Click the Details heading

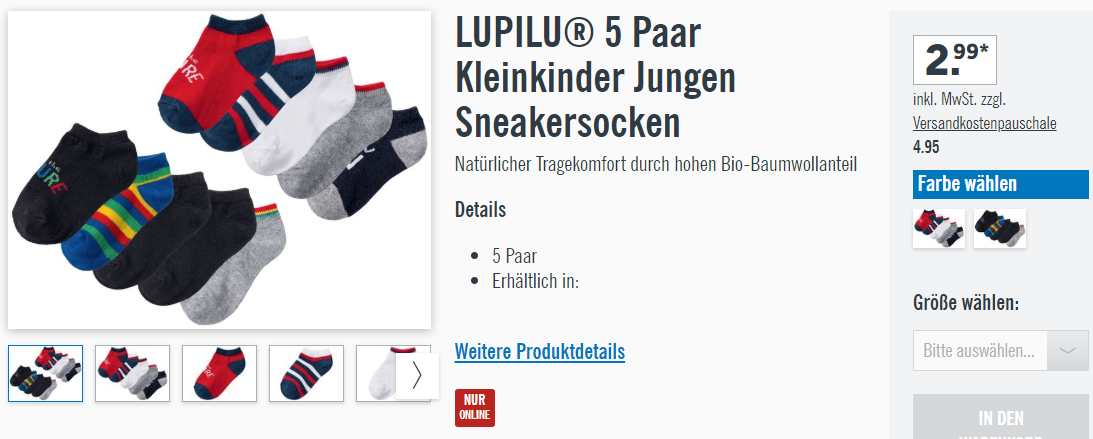coord(480,209)
